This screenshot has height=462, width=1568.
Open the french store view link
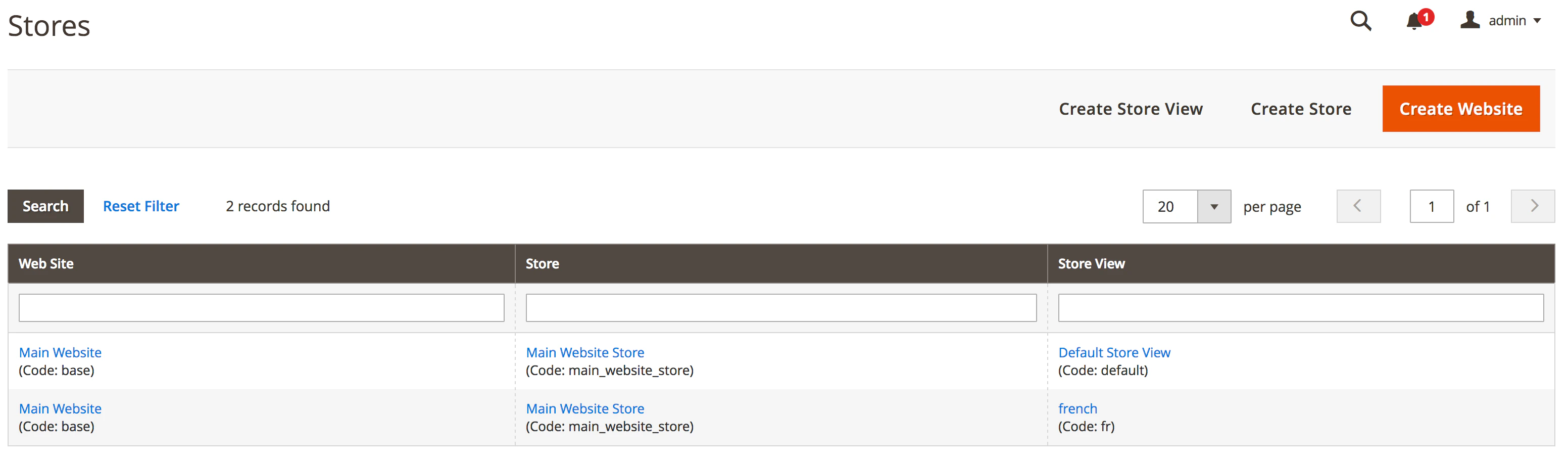coord(1078,408)
